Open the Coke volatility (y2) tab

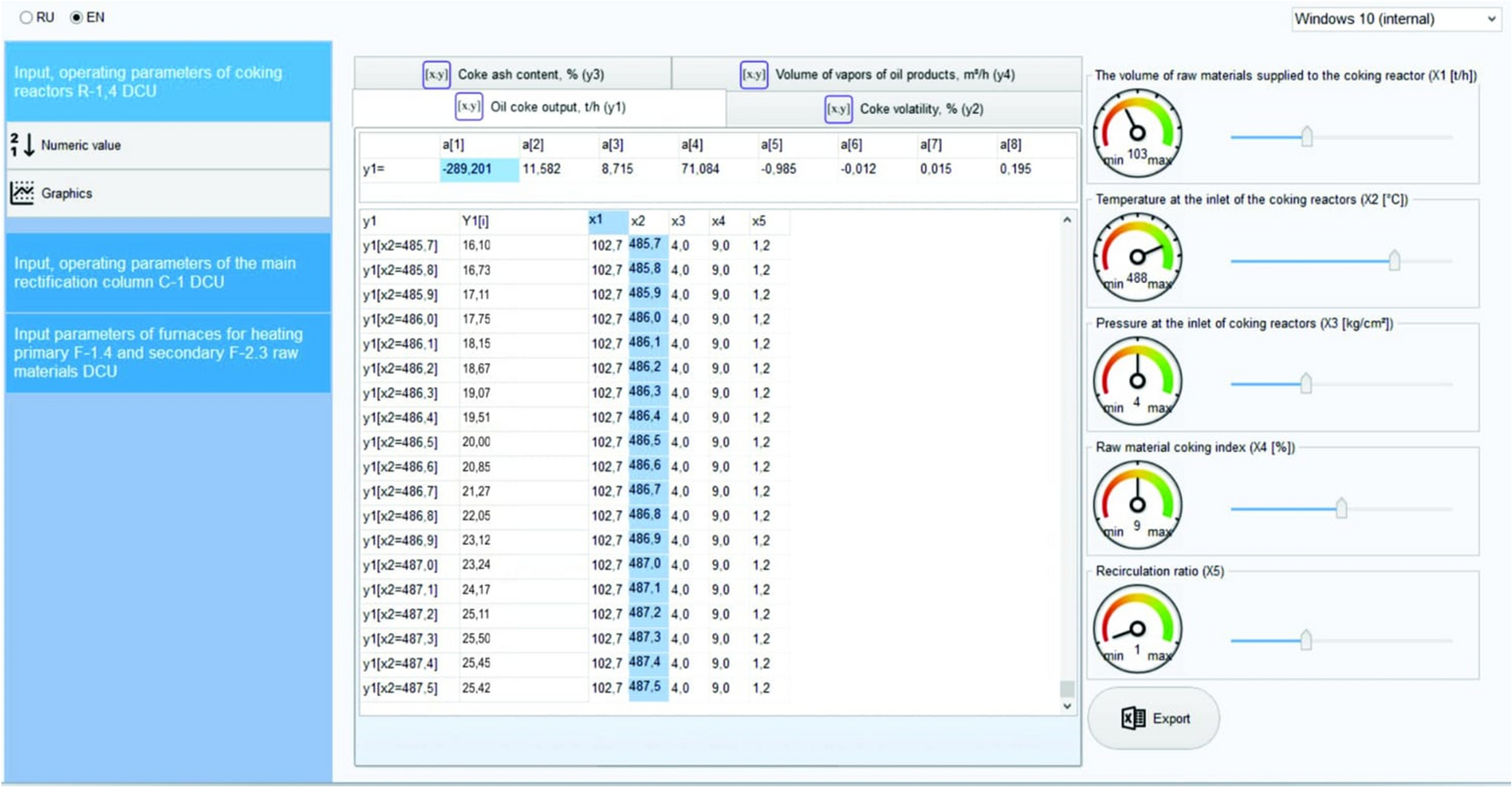pos(904,109)
